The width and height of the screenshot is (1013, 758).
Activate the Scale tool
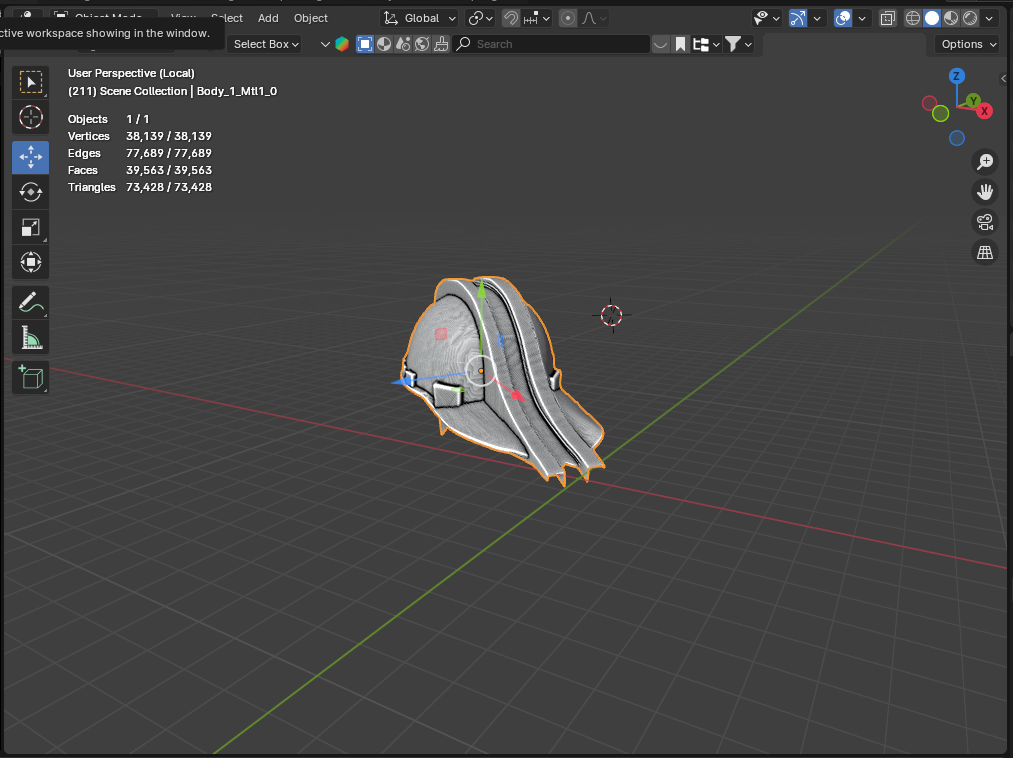pos(30,227)
